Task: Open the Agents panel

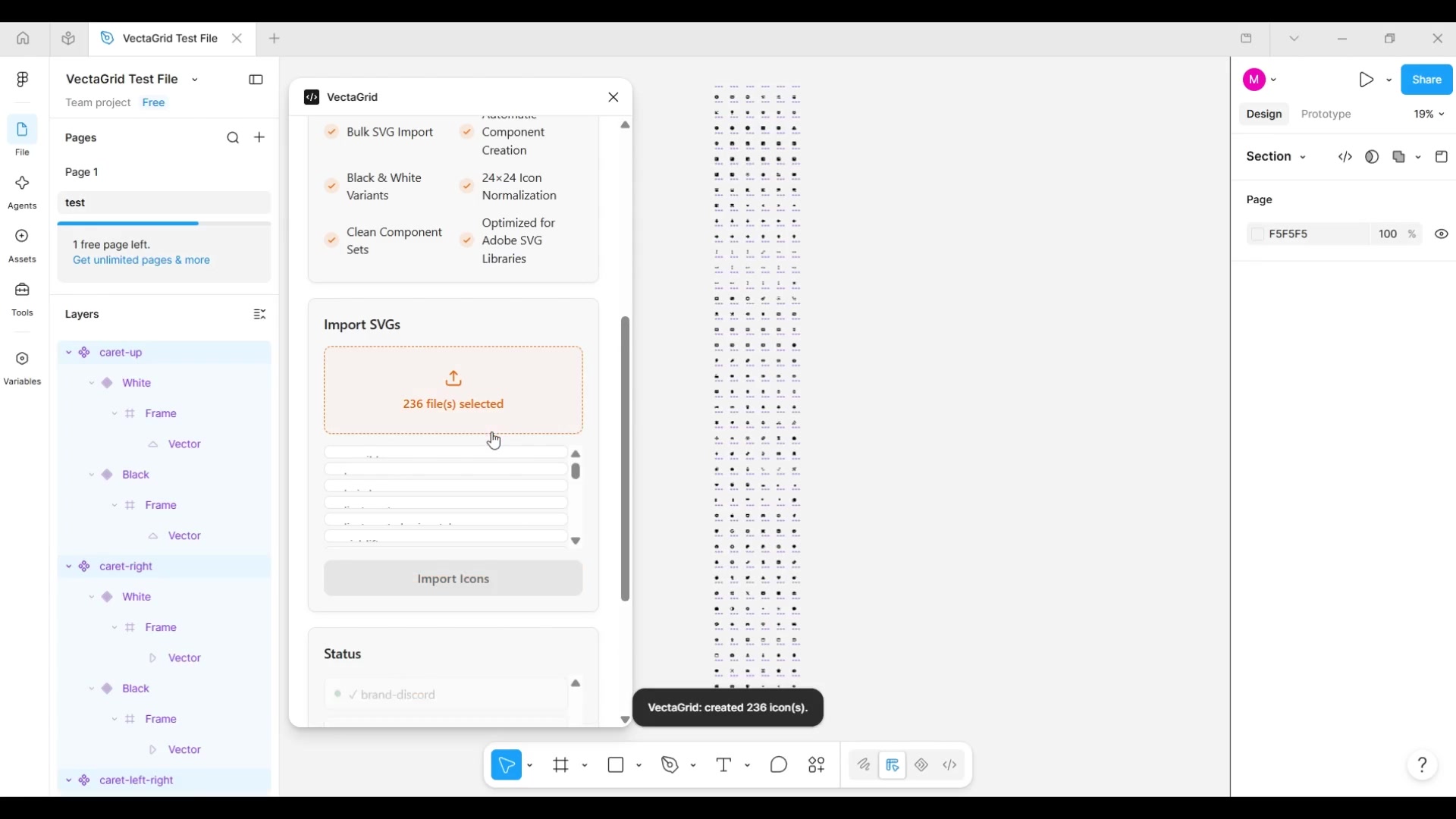Action: [x=22, y=193]
